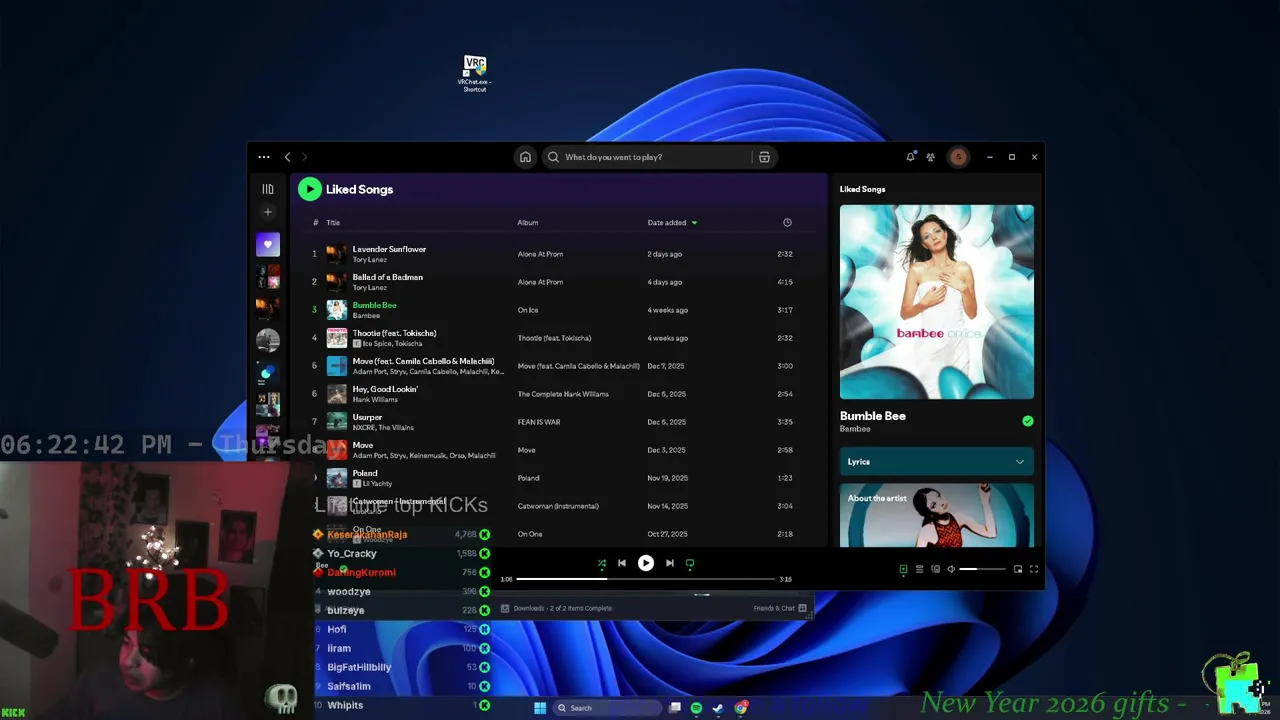Play Liked Songs with green play button
The height and width of the screenshot is (720, 1280).
click(x=309, y=189)
